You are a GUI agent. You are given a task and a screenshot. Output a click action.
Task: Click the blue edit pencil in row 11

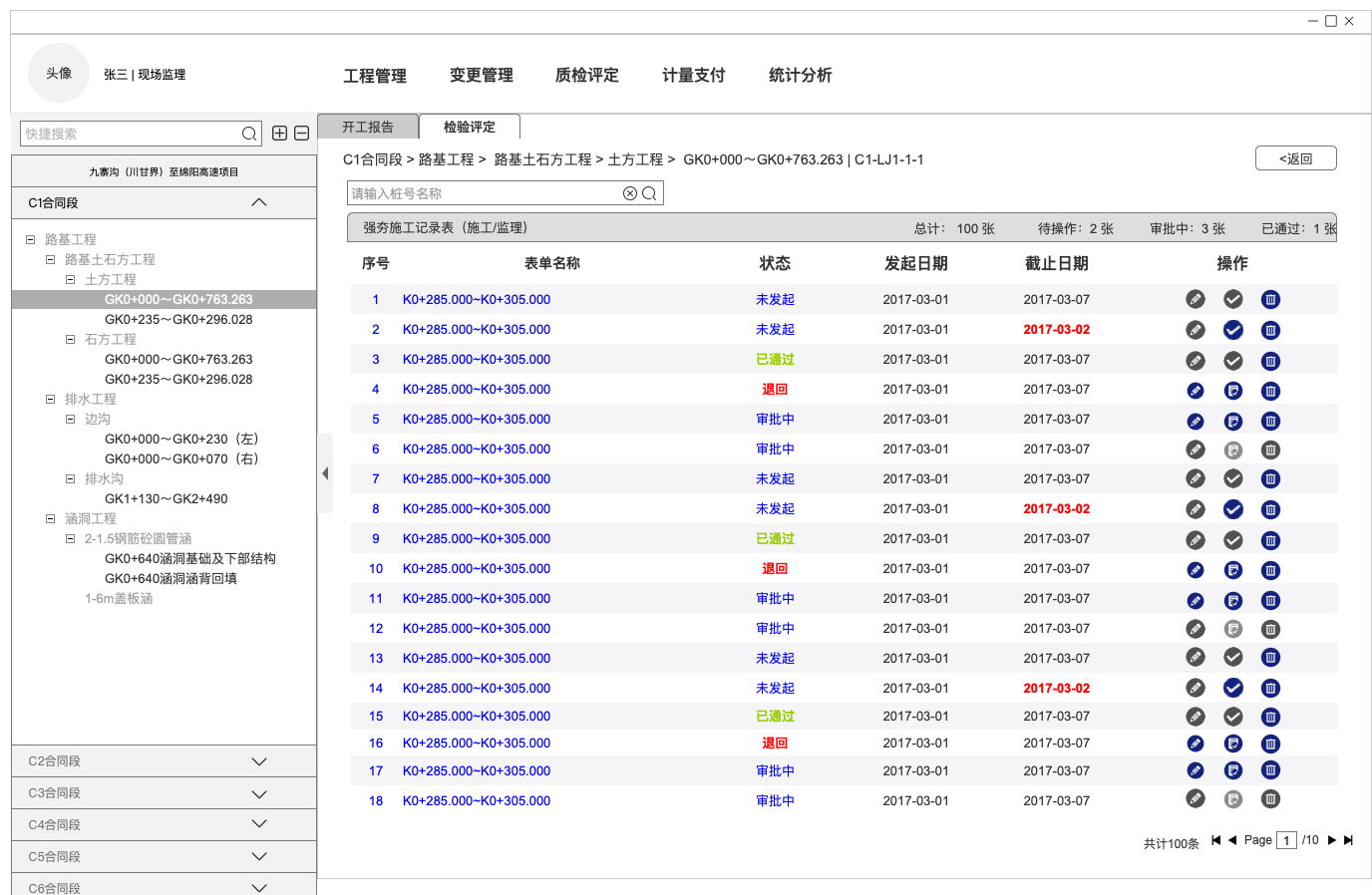(x=1196, y=601)
